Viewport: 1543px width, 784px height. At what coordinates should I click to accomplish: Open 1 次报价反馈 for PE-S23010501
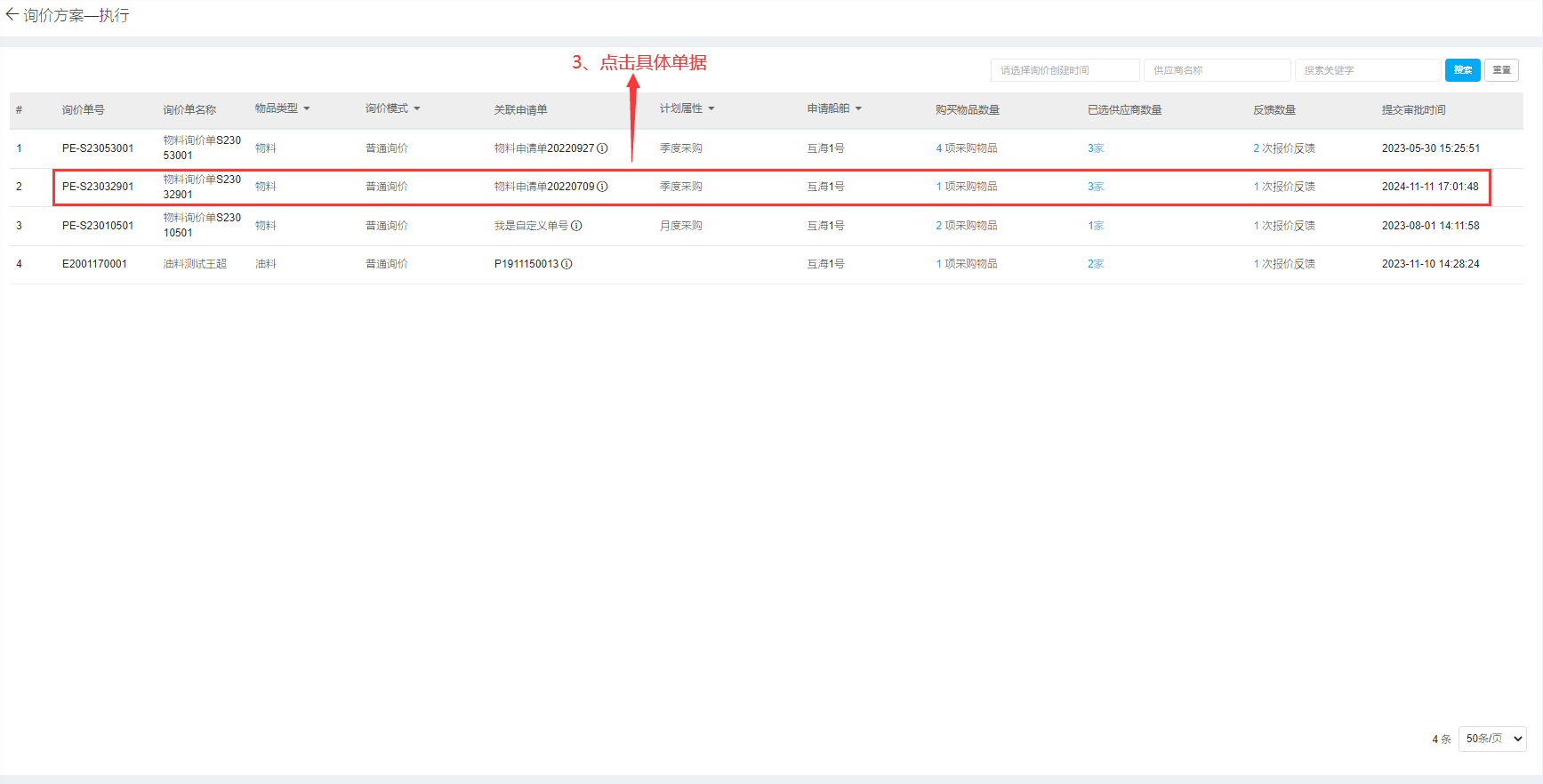point(1284,226)
